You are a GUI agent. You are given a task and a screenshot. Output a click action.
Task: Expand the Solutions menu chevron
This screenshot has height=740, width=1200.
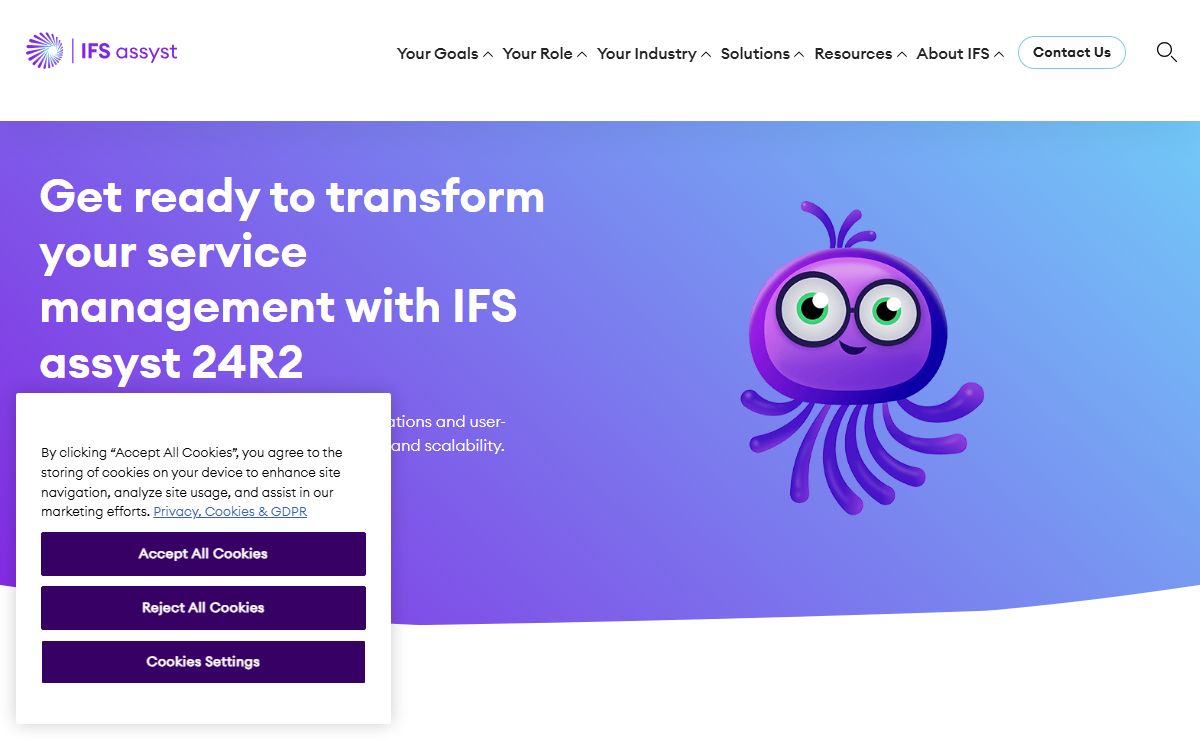[x=799, y=55]
